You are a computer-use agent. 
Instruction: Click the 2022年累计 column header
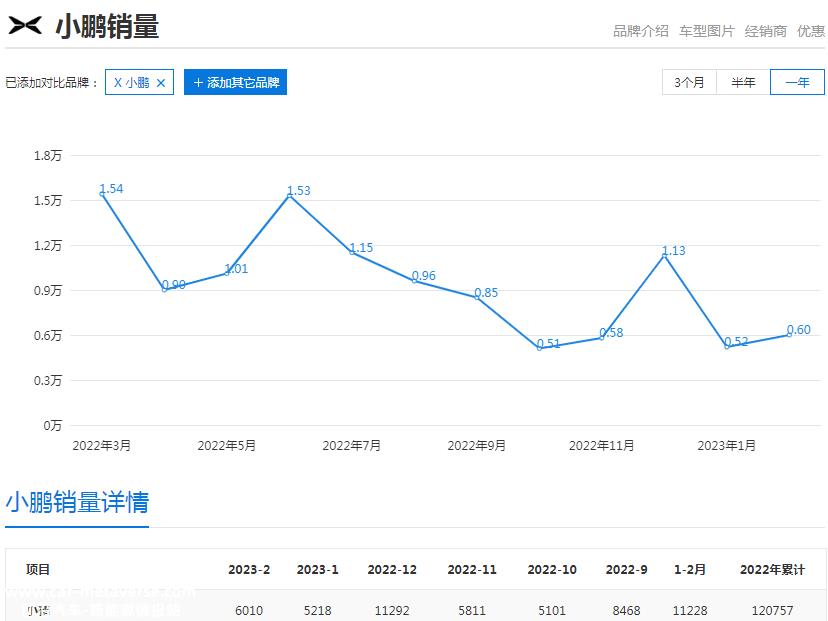tap(772, 570)
